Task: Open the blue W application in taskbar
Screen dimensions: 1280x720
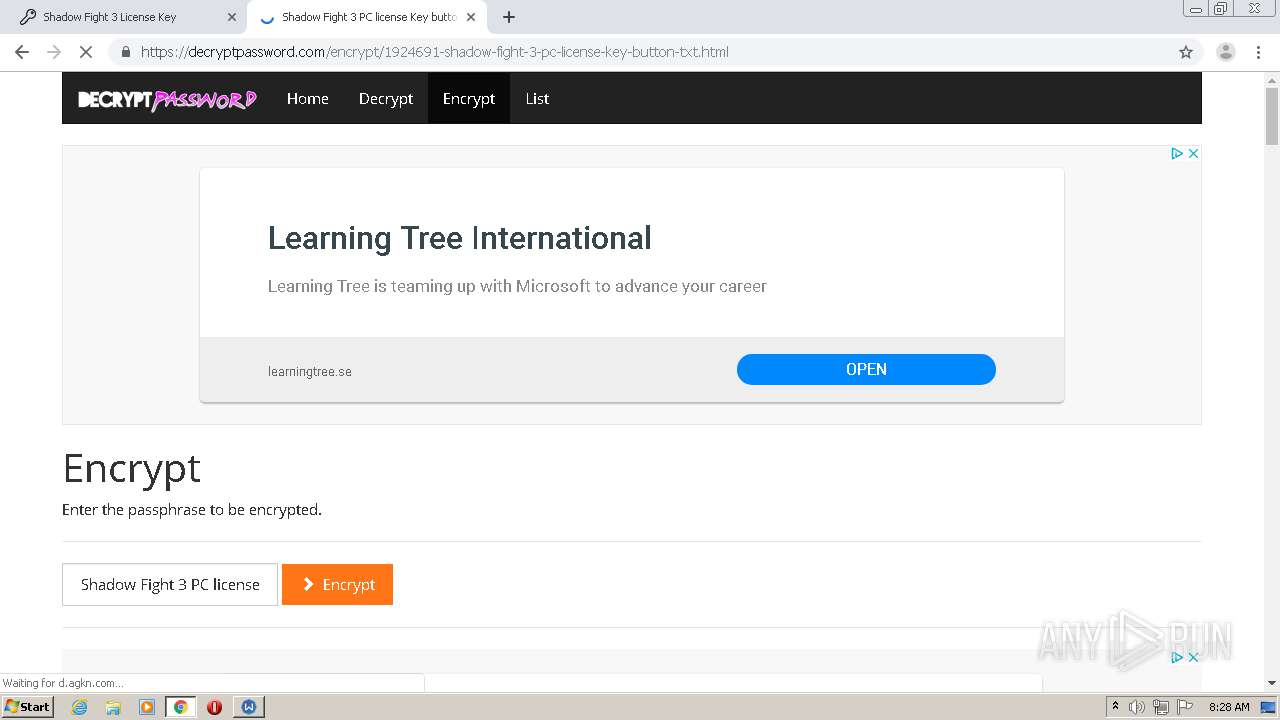Action: pyautogui.click(x=249, y=707)
